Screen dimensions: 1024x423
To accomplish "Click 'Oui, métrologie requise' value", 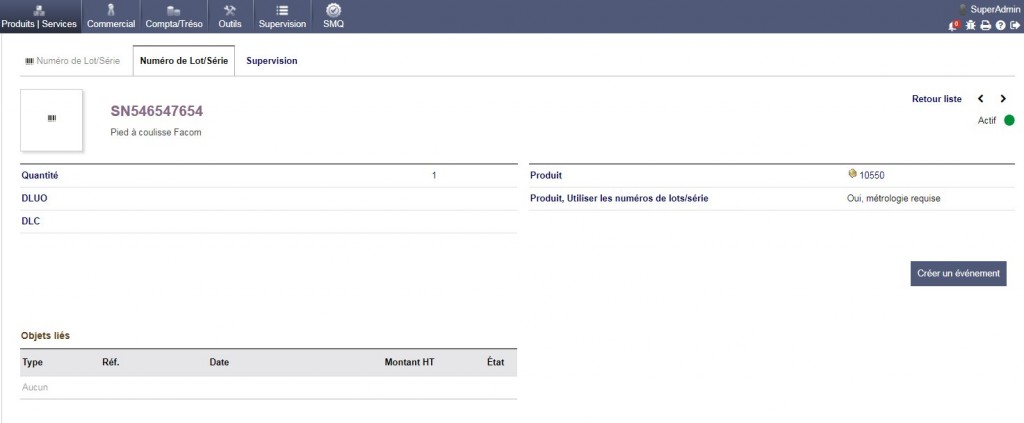I will [x=893, y=198].
